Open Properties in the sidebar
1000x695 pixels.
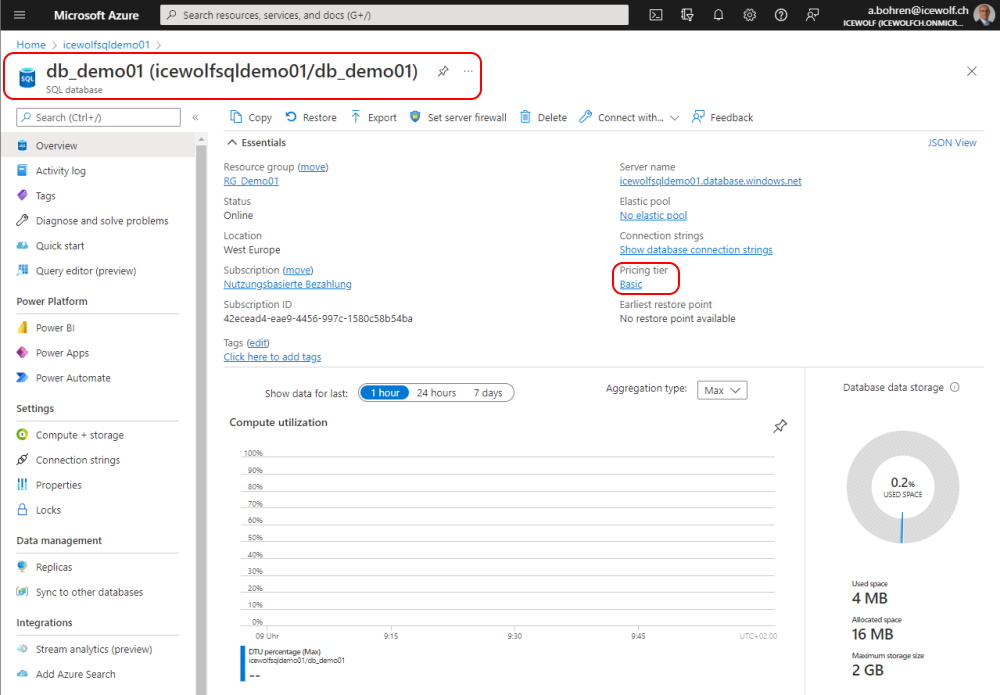tap(98, 485)
